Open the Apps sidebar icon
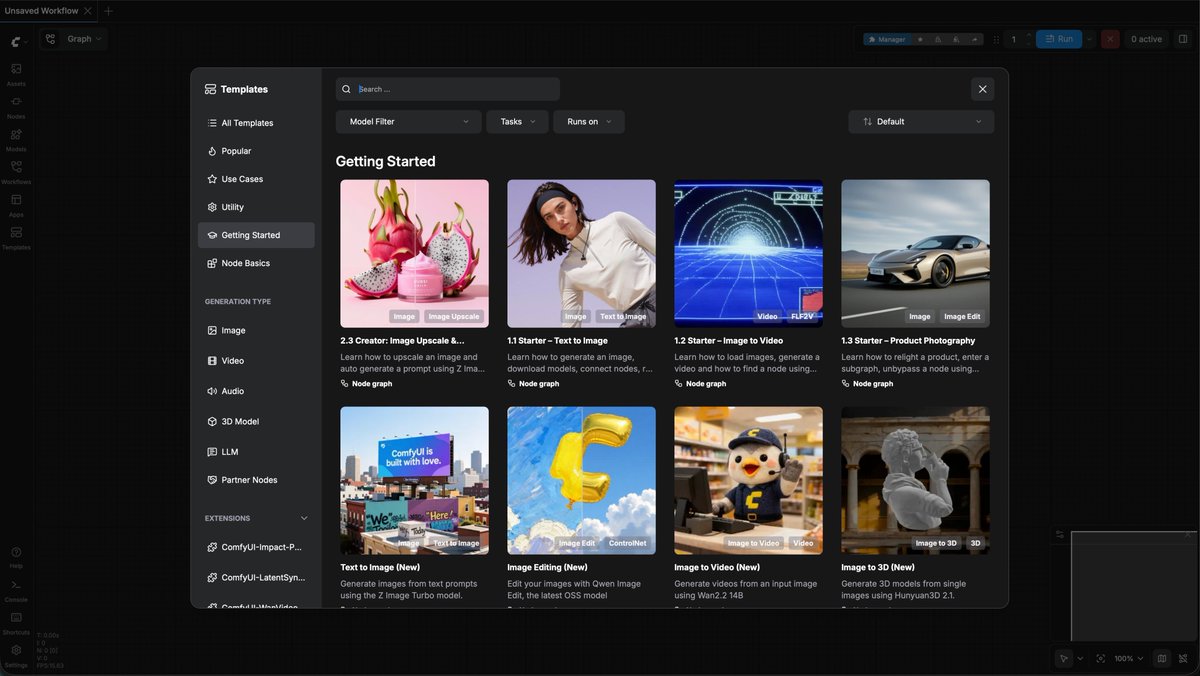 coord(16,205)
